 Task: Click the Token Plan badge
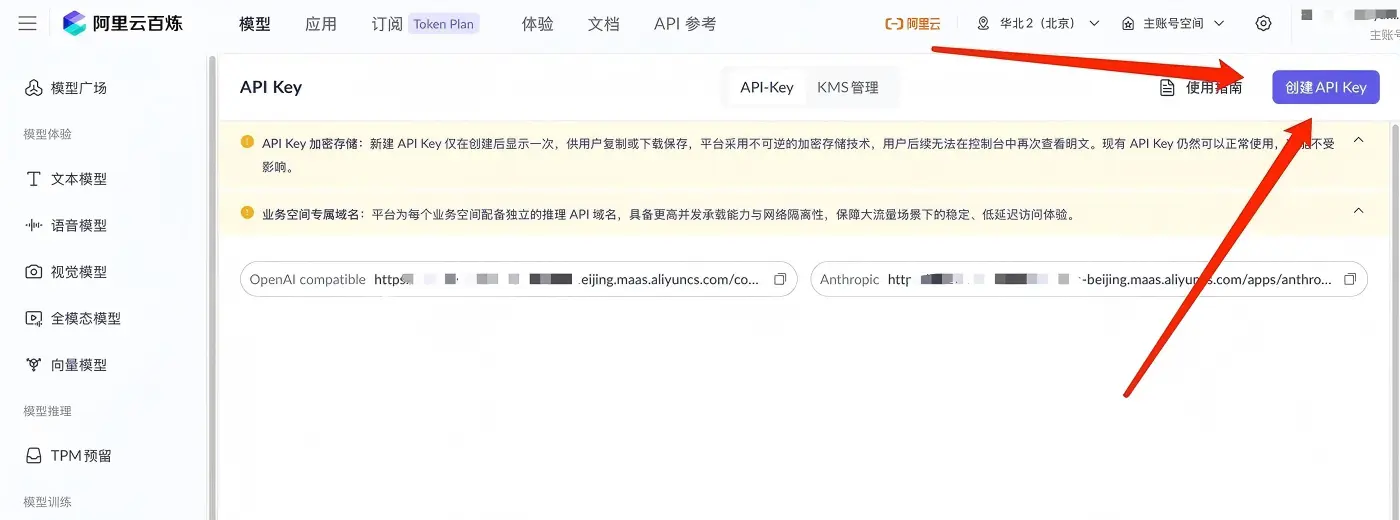click(444, 24)
